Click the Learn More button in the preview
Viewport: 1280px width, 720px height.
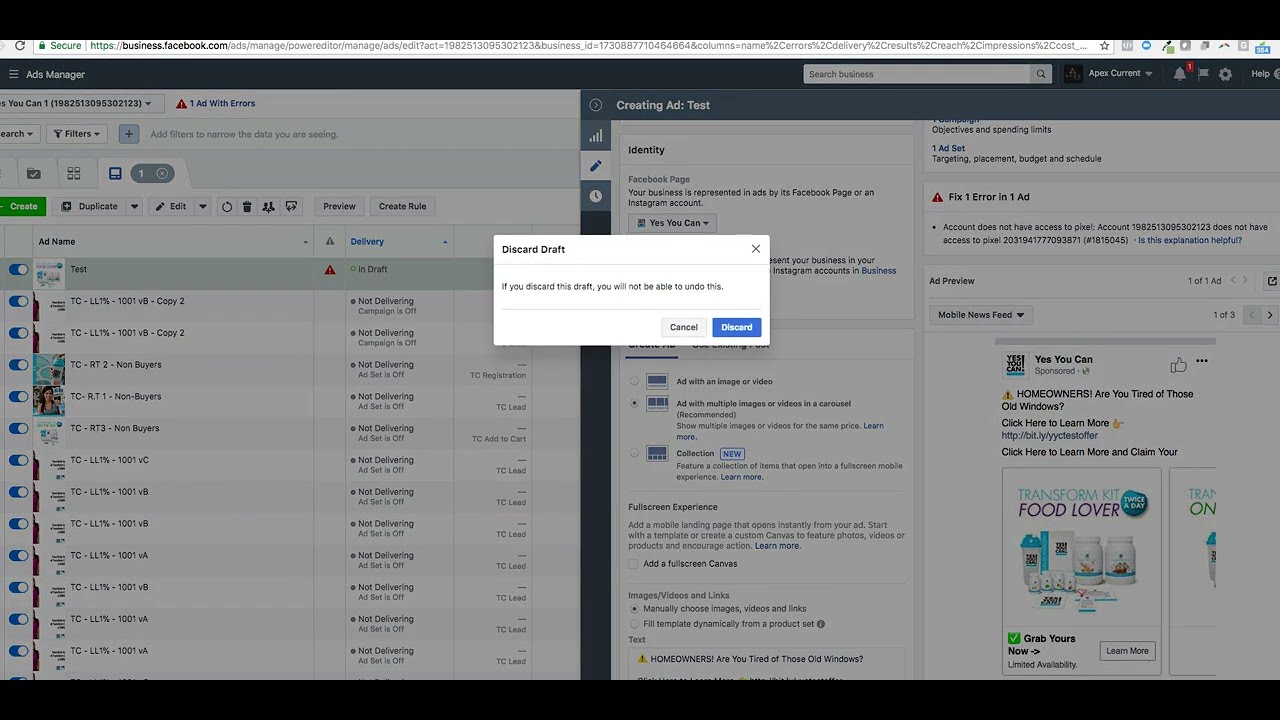click(x=1127, y=651)
